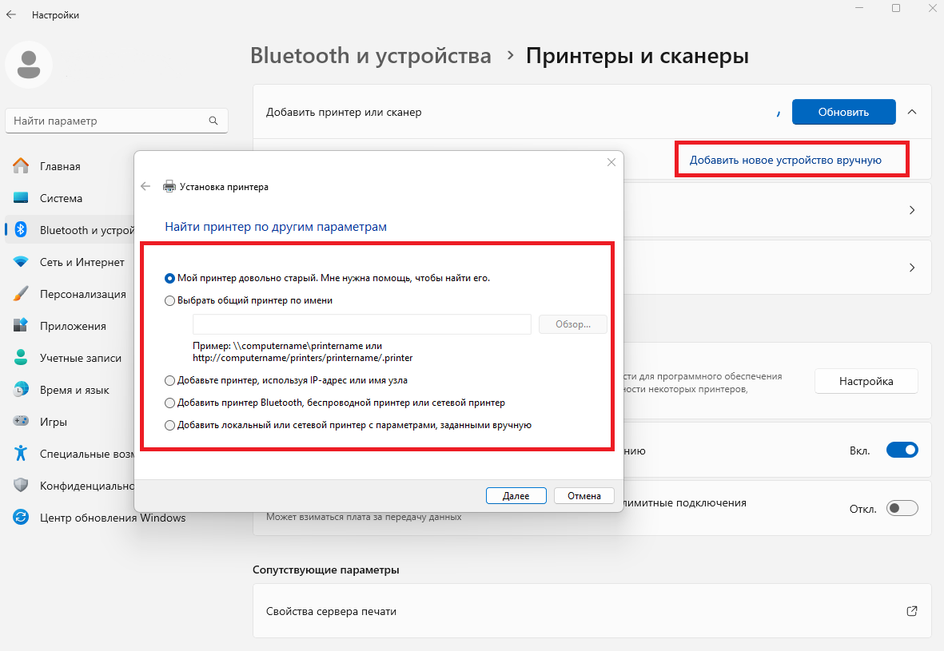Click the search magnifier icon
This screenshot has width=944, height=651.
(x=213, y=120)
